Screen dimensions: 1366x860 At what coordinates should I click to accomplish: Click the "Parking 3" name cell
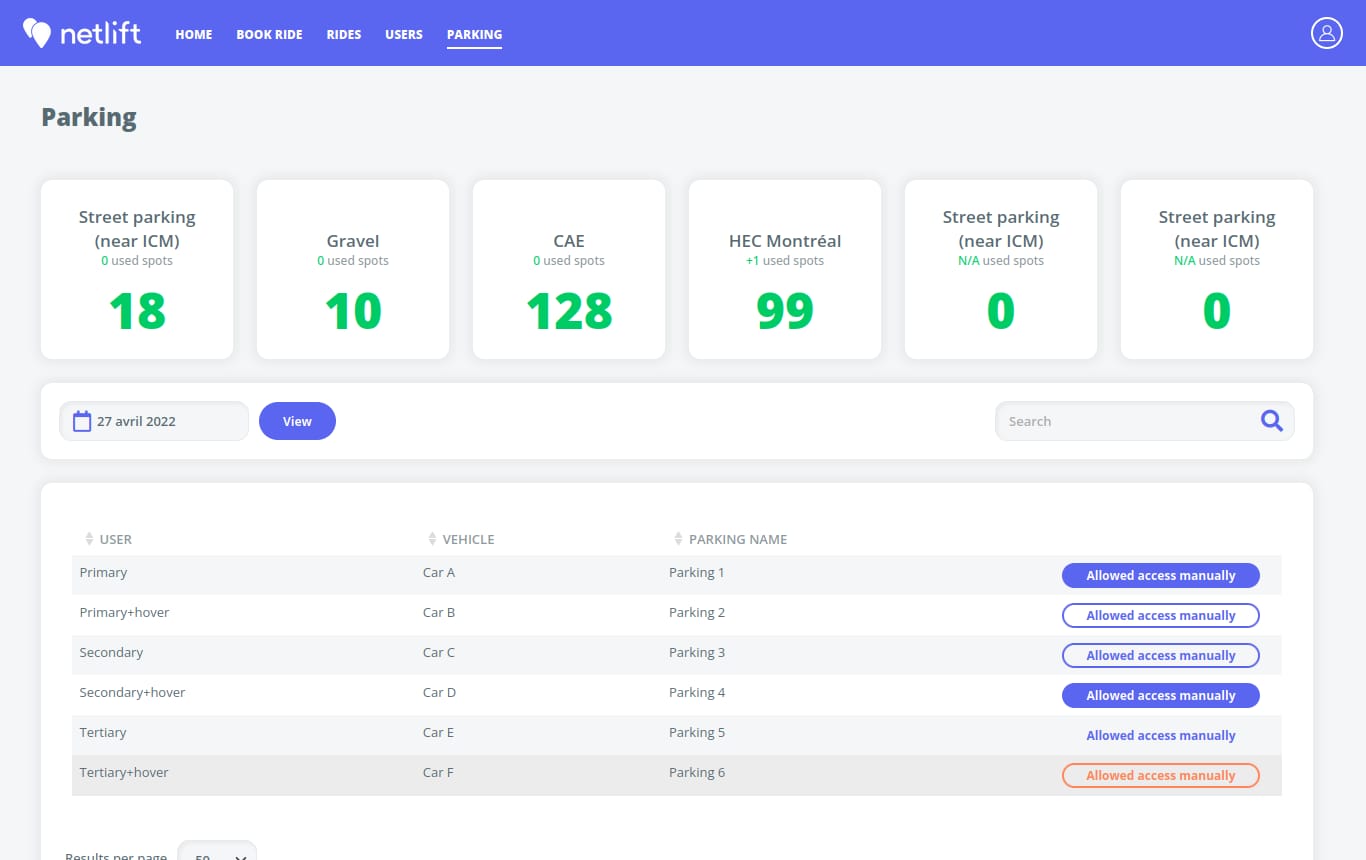point(697,652)
